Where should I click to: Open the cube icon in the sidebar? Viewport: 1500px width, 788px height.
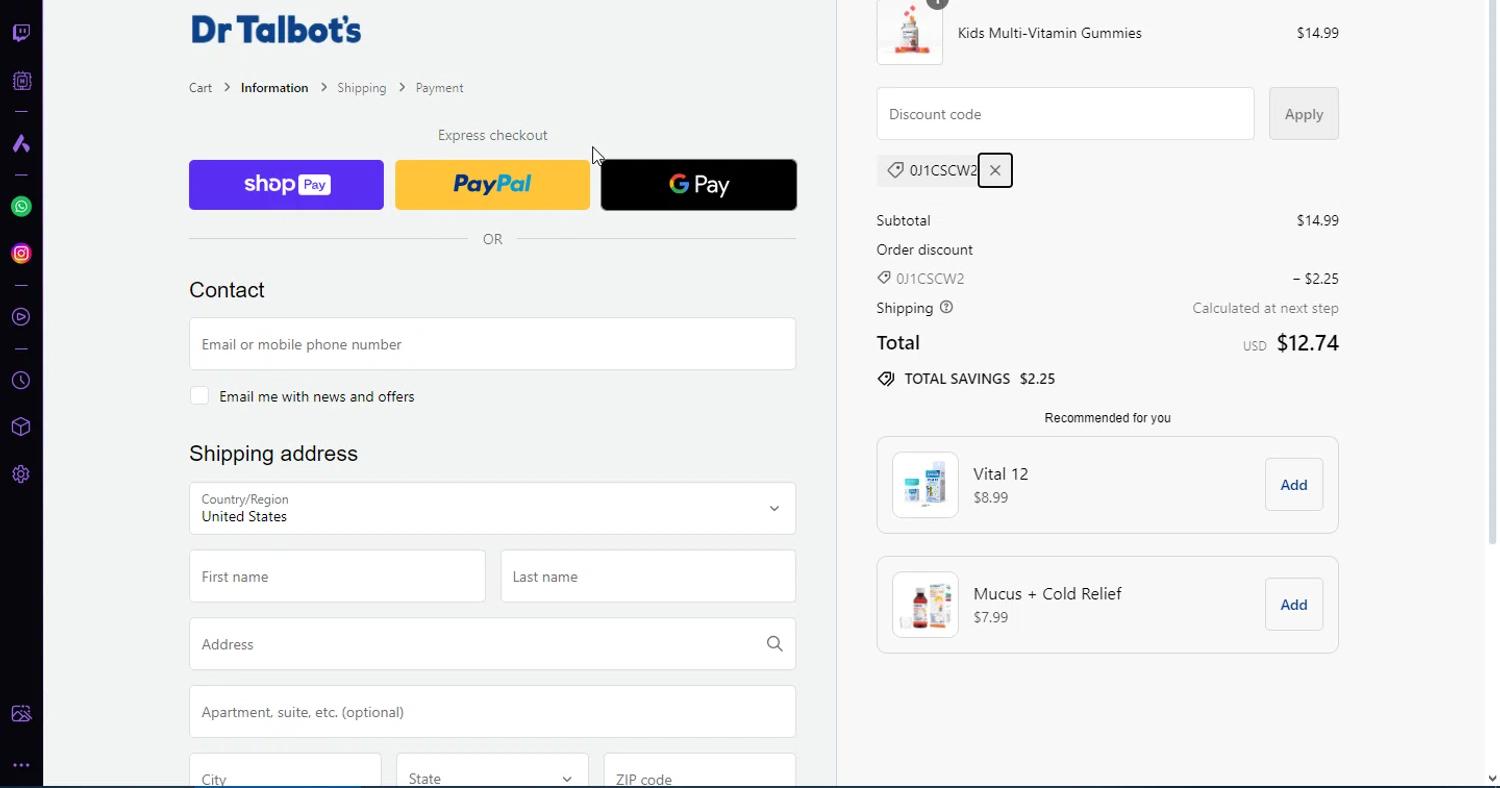[x=21, y=427]
